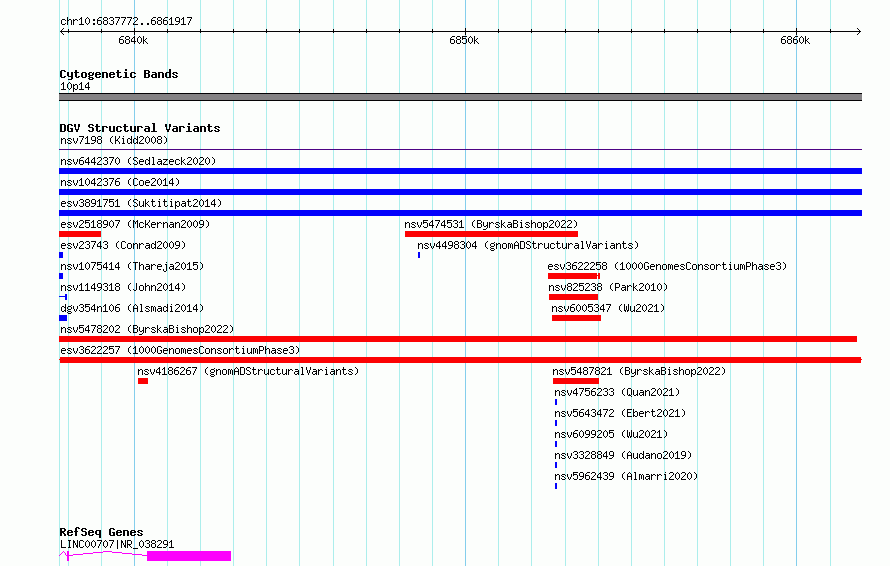Click the esv3622257 long red bar
Image resolution: width=890 pixels, height=566 pixels.
click(460, 360)
